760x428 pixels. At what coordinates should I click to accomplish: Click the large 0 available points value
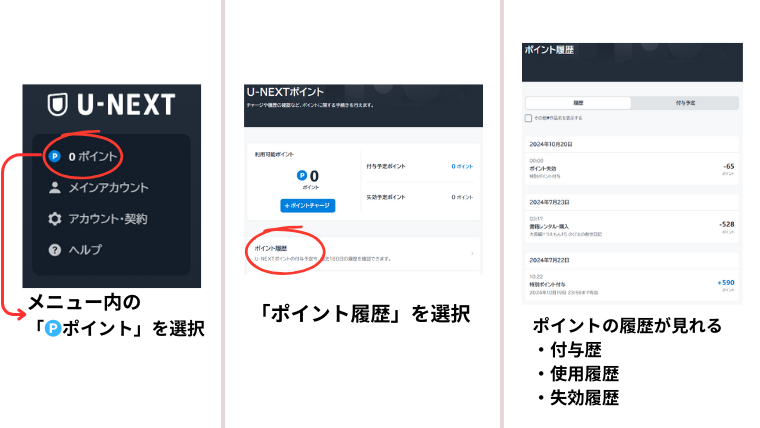(314, 176)
